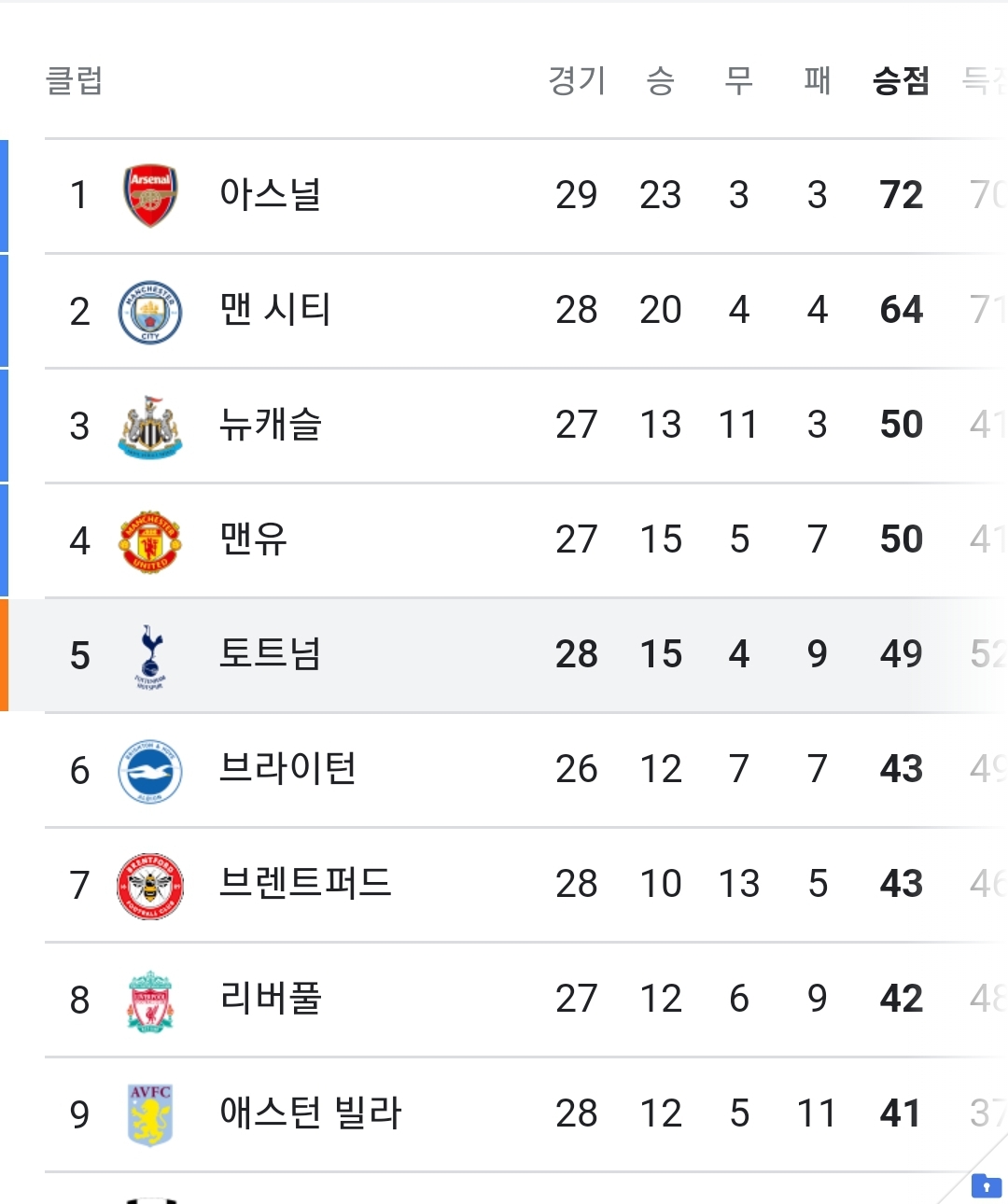Screen dimensions: 1008x1204
Task: Open the 아스널 team name link
Action: [x=271, y=194]
